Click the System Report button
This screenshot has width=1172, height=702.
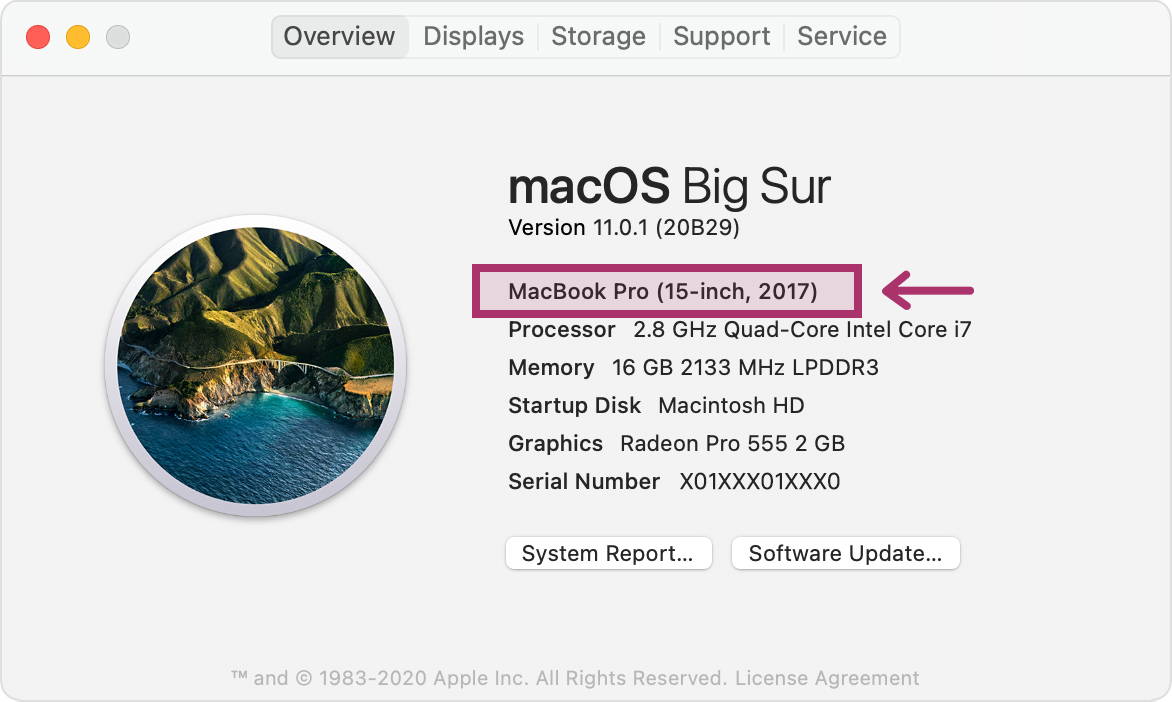(x=608, y=553)
